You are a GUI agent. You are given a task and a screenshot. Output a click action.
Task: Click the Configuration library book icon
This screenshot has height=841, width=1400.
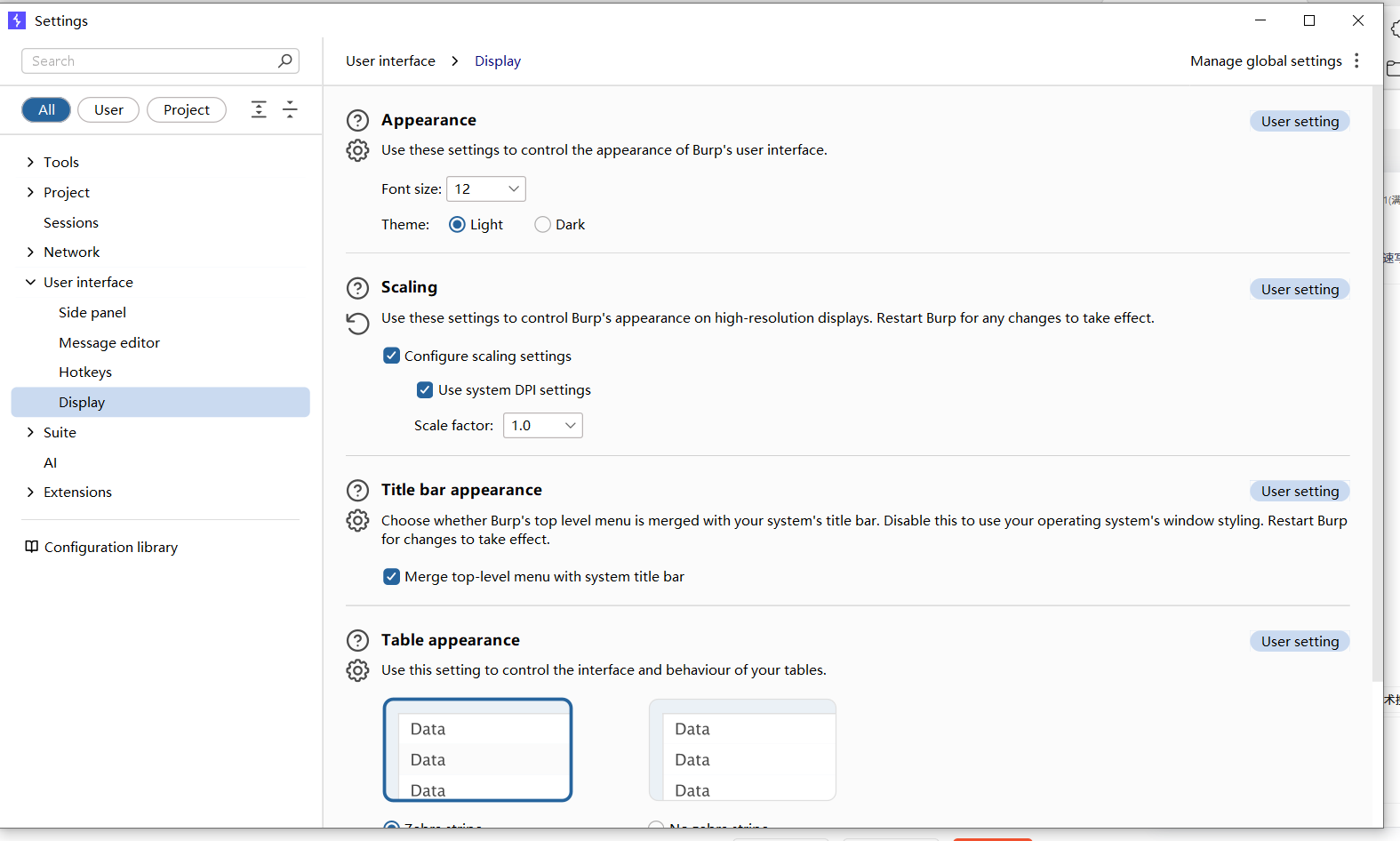(x=32, y=547)
